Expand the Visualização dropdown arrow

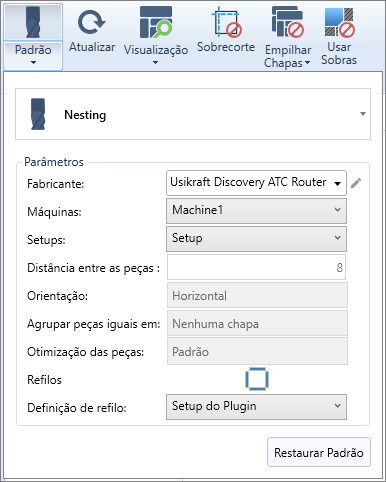[x=155, y=62]
